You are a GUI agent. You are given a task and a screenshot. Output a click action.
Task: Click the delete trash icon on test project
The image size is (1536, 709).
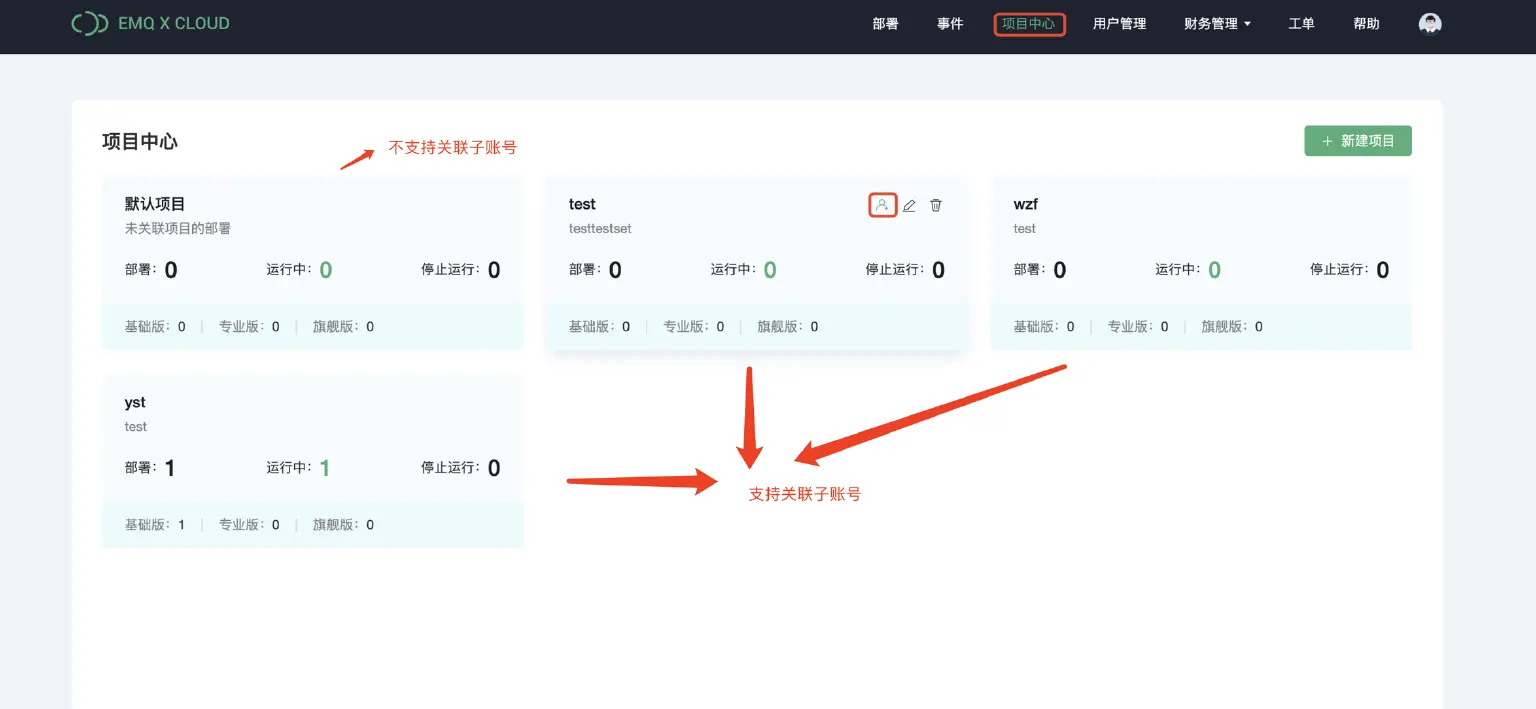(936, 205)
